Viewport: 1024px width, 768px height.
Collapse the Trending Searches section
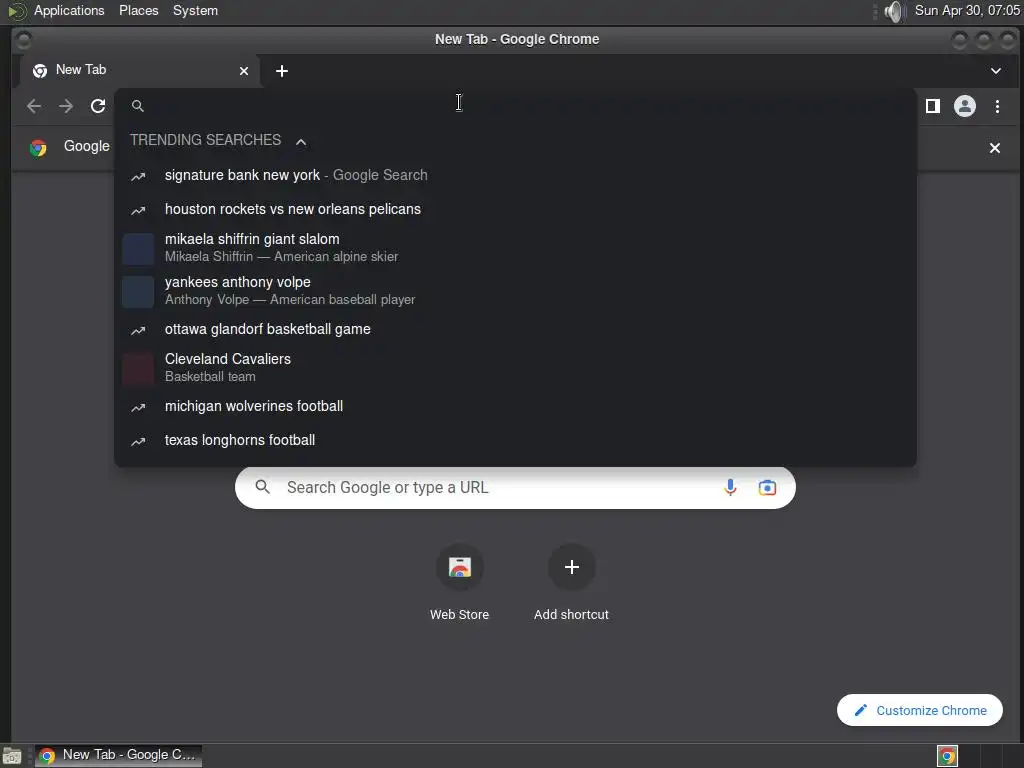[300, 141]
